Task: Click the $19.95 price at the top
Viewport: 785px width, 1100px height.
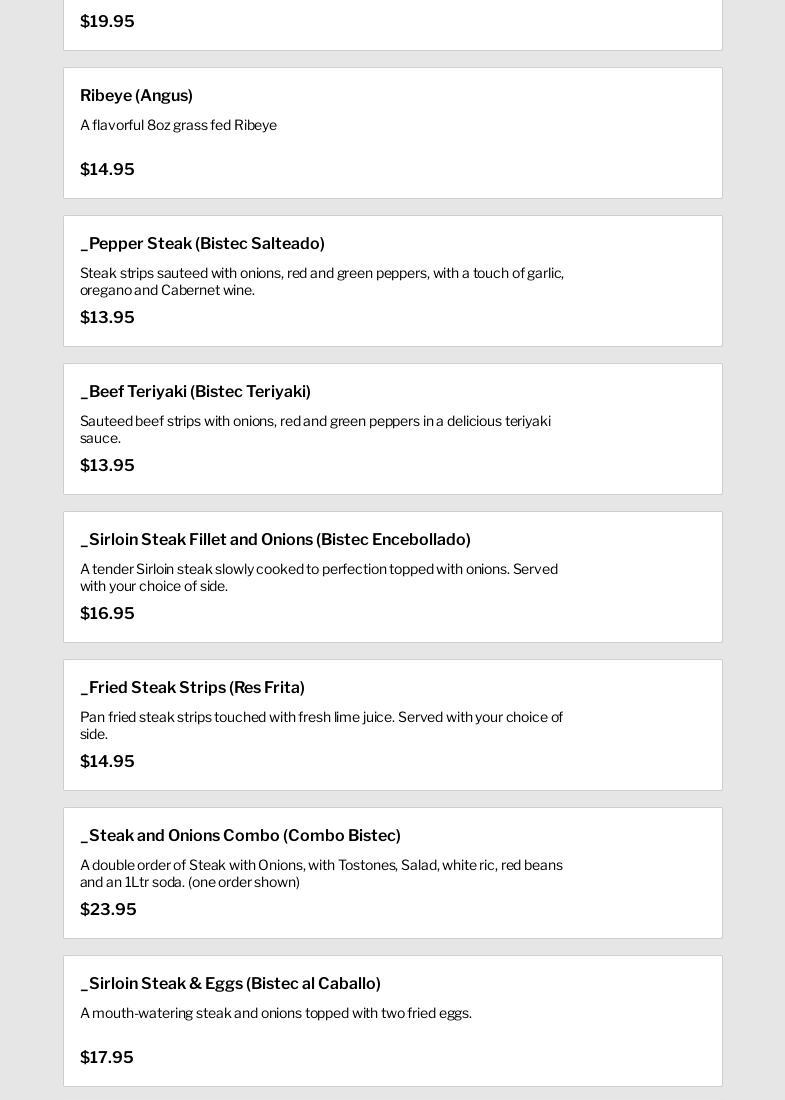Action: pos(107,22)
